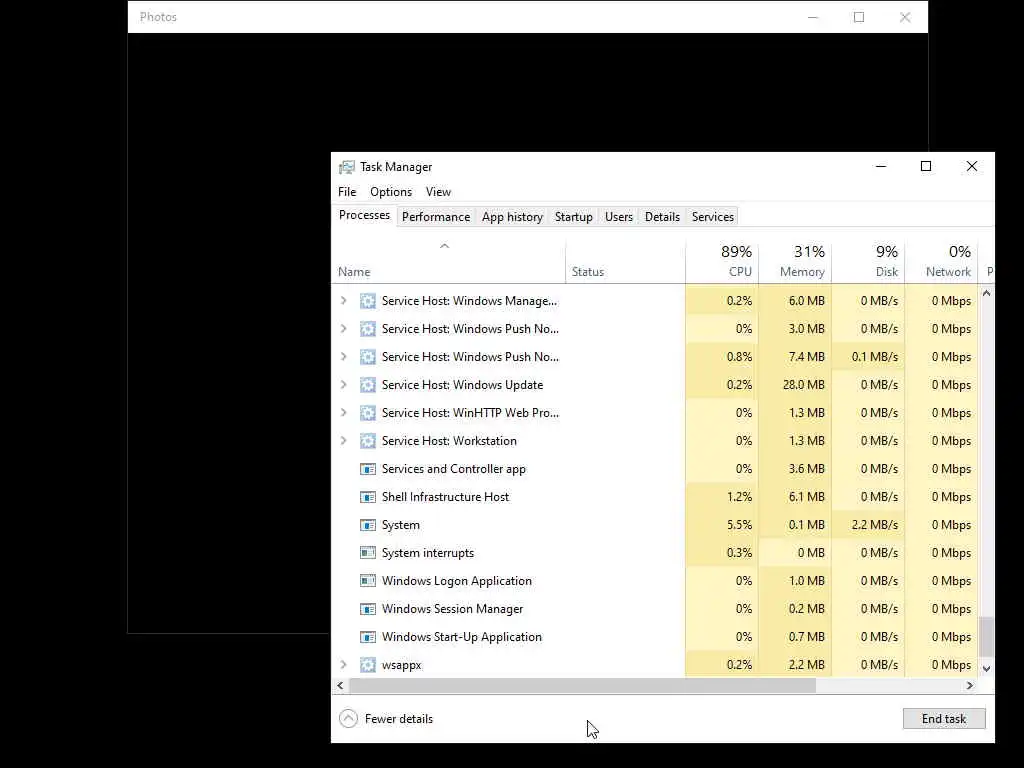Open the File menu

(x=347, y=192)
